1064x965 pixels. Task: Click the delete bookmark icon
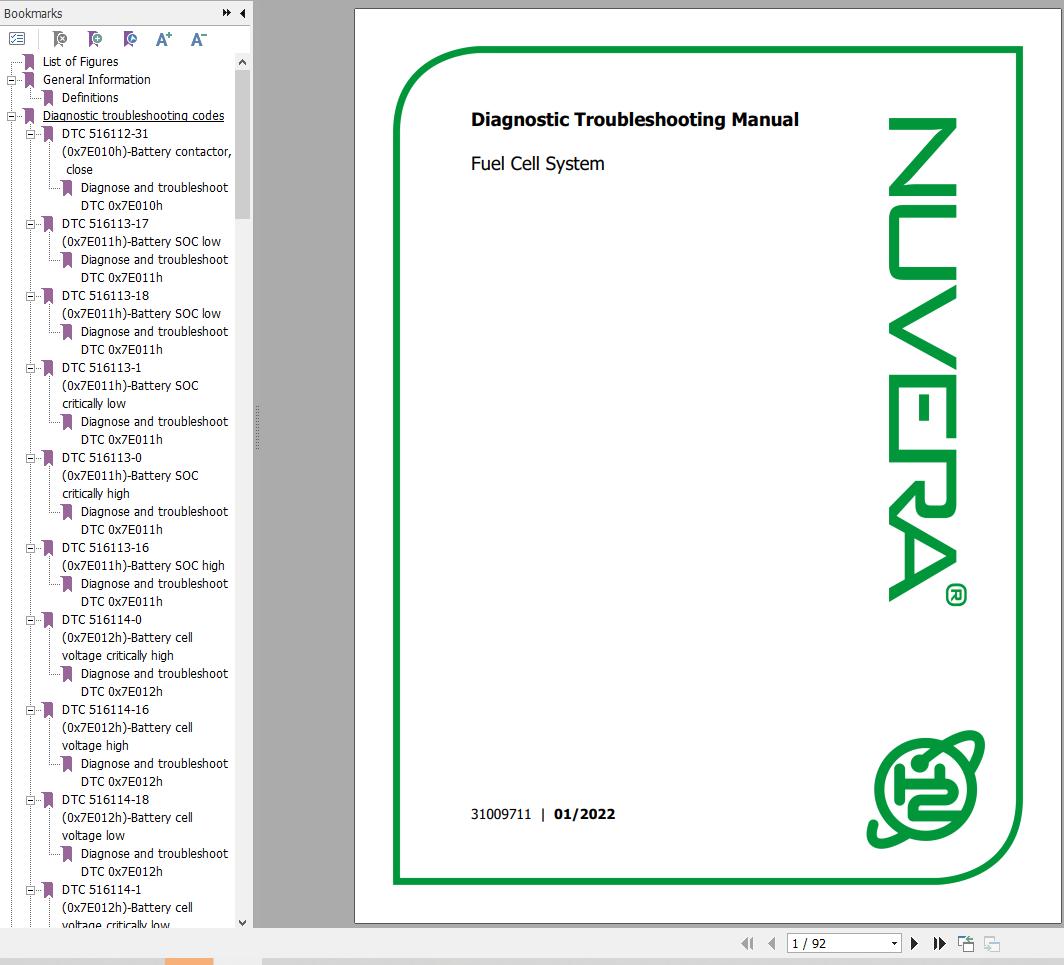click(60, 39)
